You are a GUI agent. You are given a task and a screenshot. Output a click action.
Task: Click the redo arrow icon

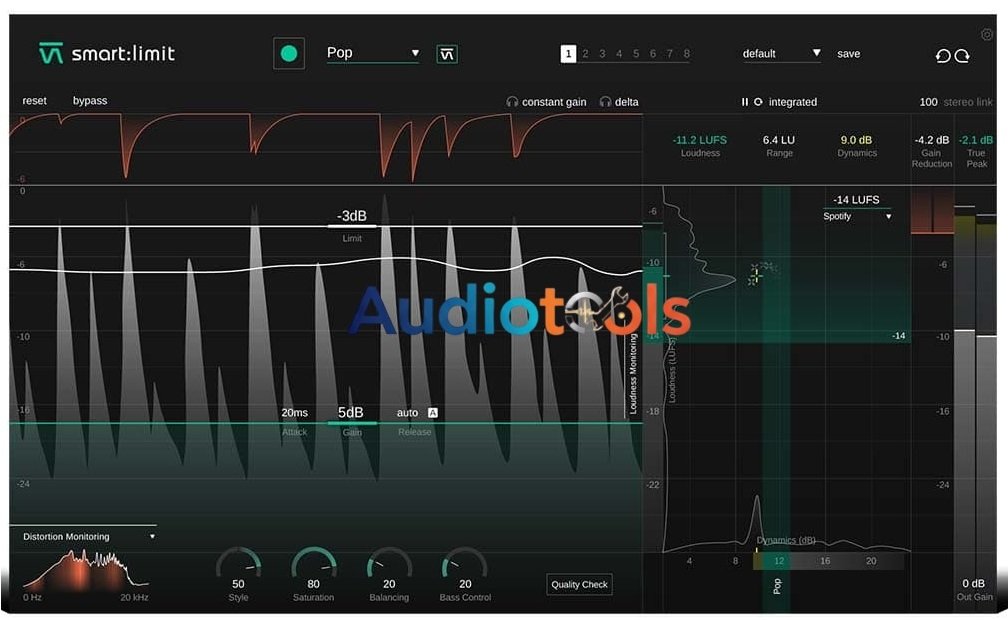pyautogui.click(x=962, y=56)
